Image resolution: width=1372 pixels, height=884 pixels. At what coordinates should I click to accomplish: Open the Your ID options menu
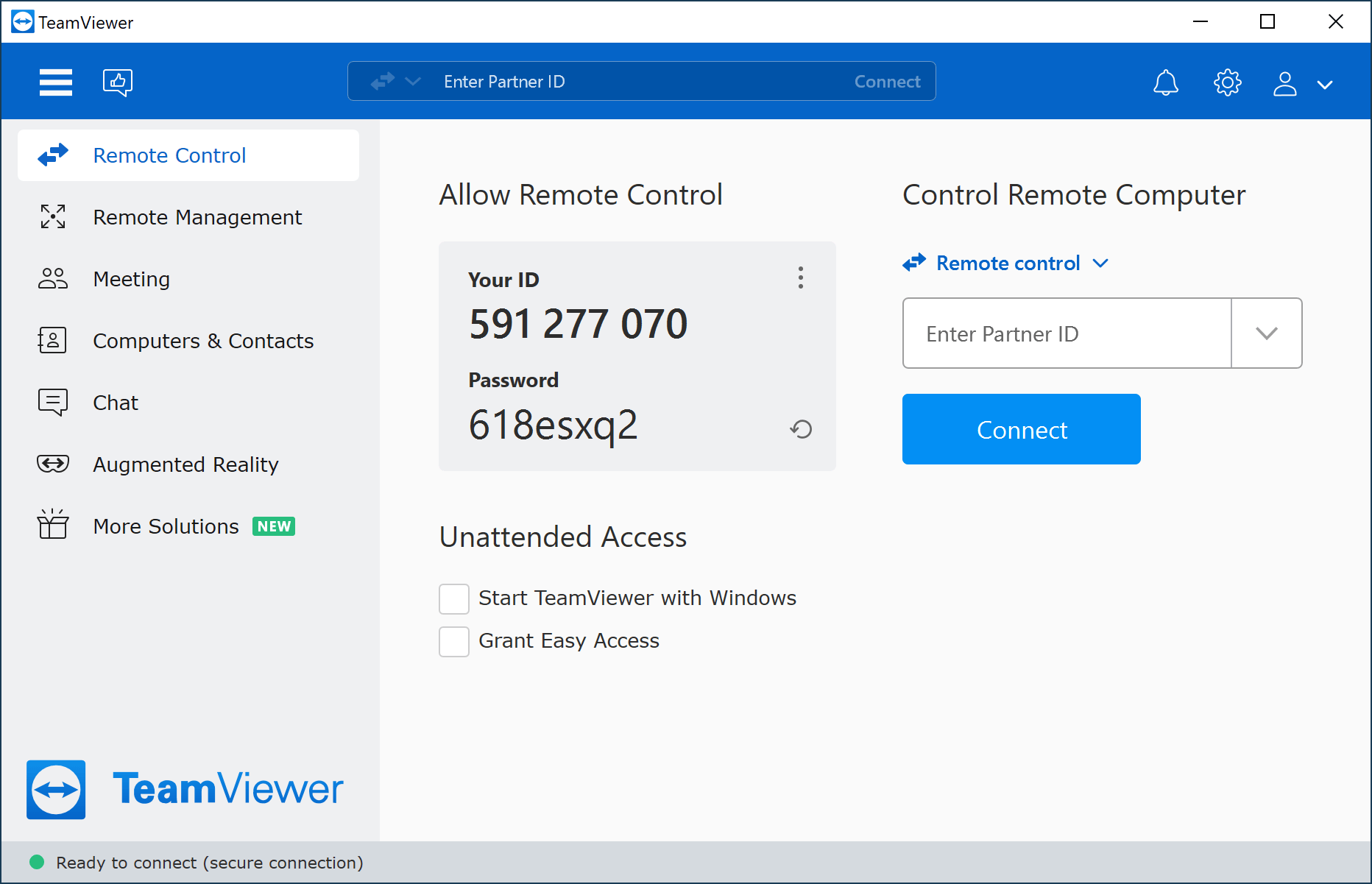click(800, 278)
